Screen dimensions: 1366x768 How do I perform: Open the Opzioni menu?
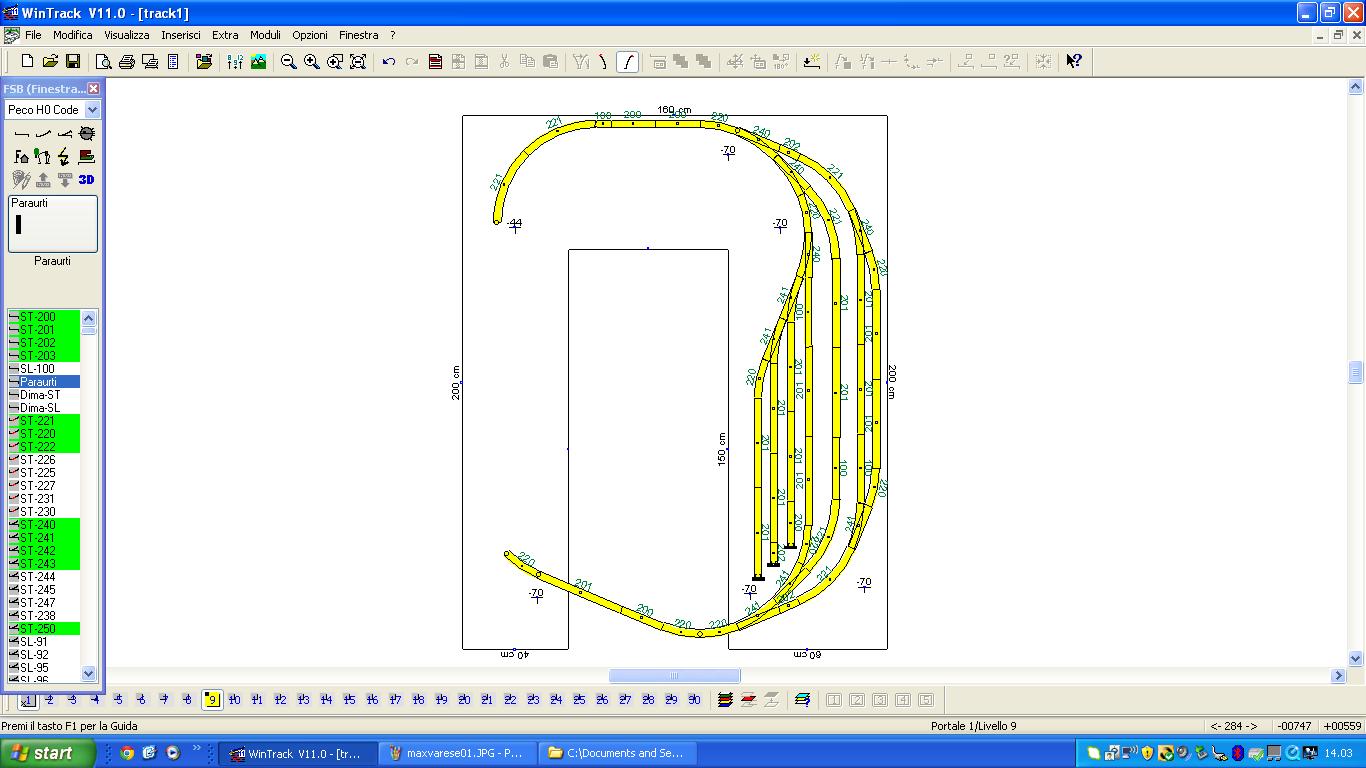310,35
